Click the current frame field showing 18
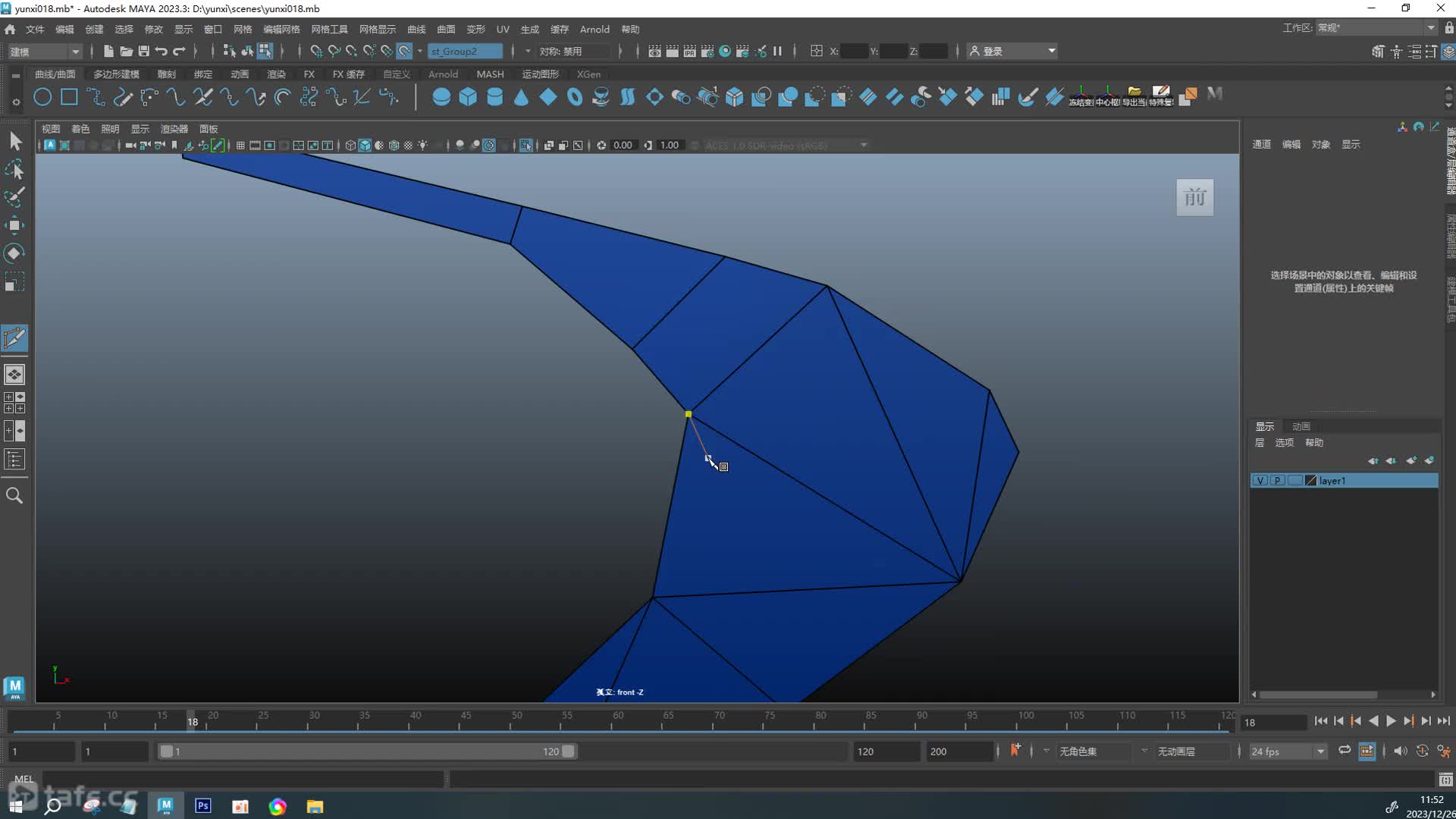This screenshot has width=1456, height=819. pos(1273,722)
